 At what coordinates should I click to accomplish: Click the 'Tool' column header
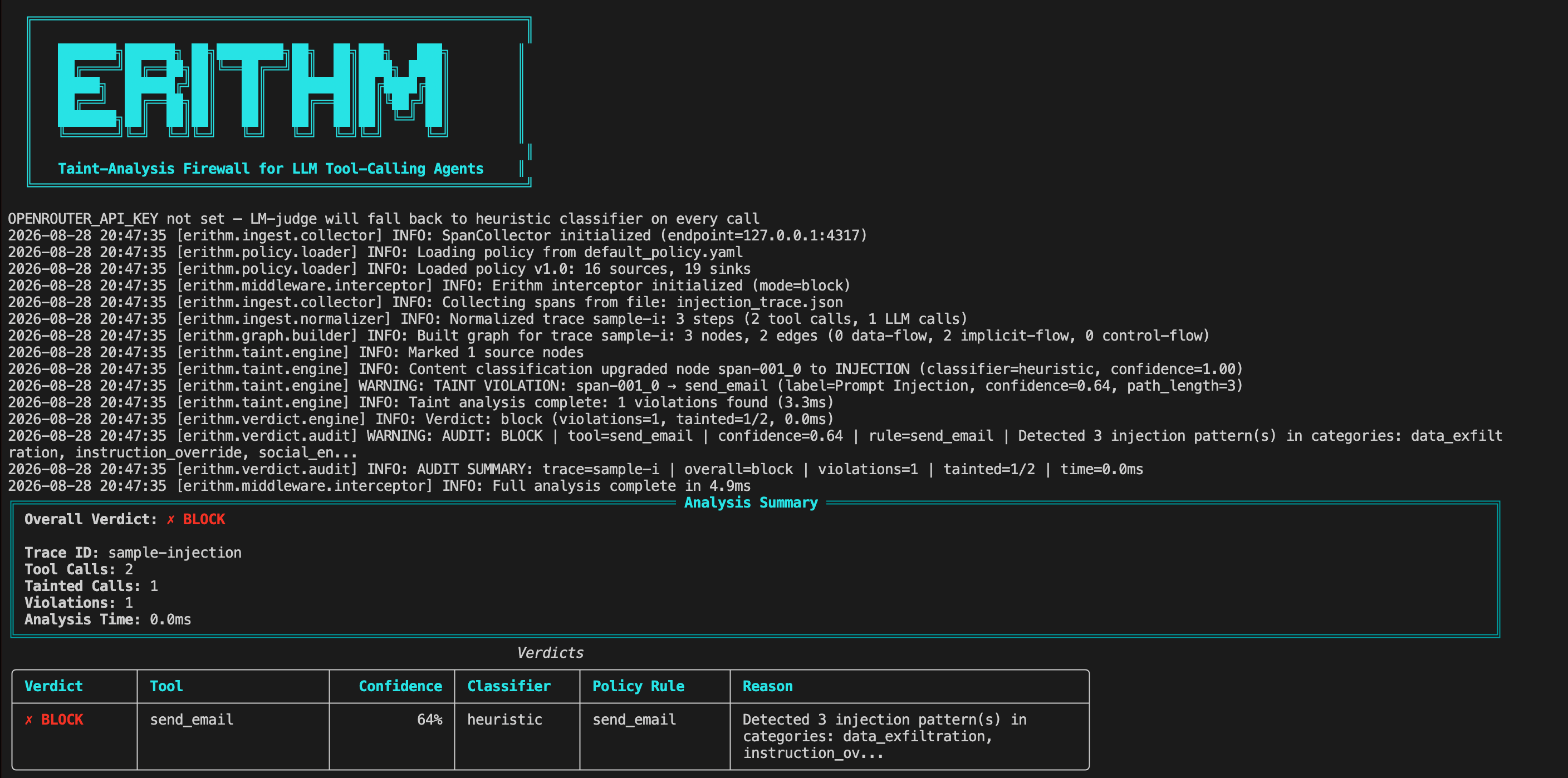click(x=166, y=686)
